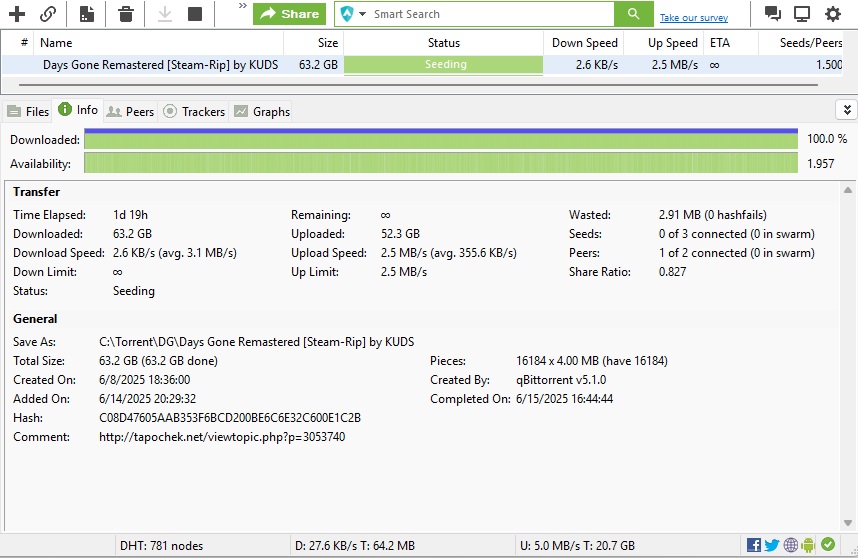The width and height of the screenshot is (858, 558).
Task: Click the green Share button
Action: coord(289,14)
